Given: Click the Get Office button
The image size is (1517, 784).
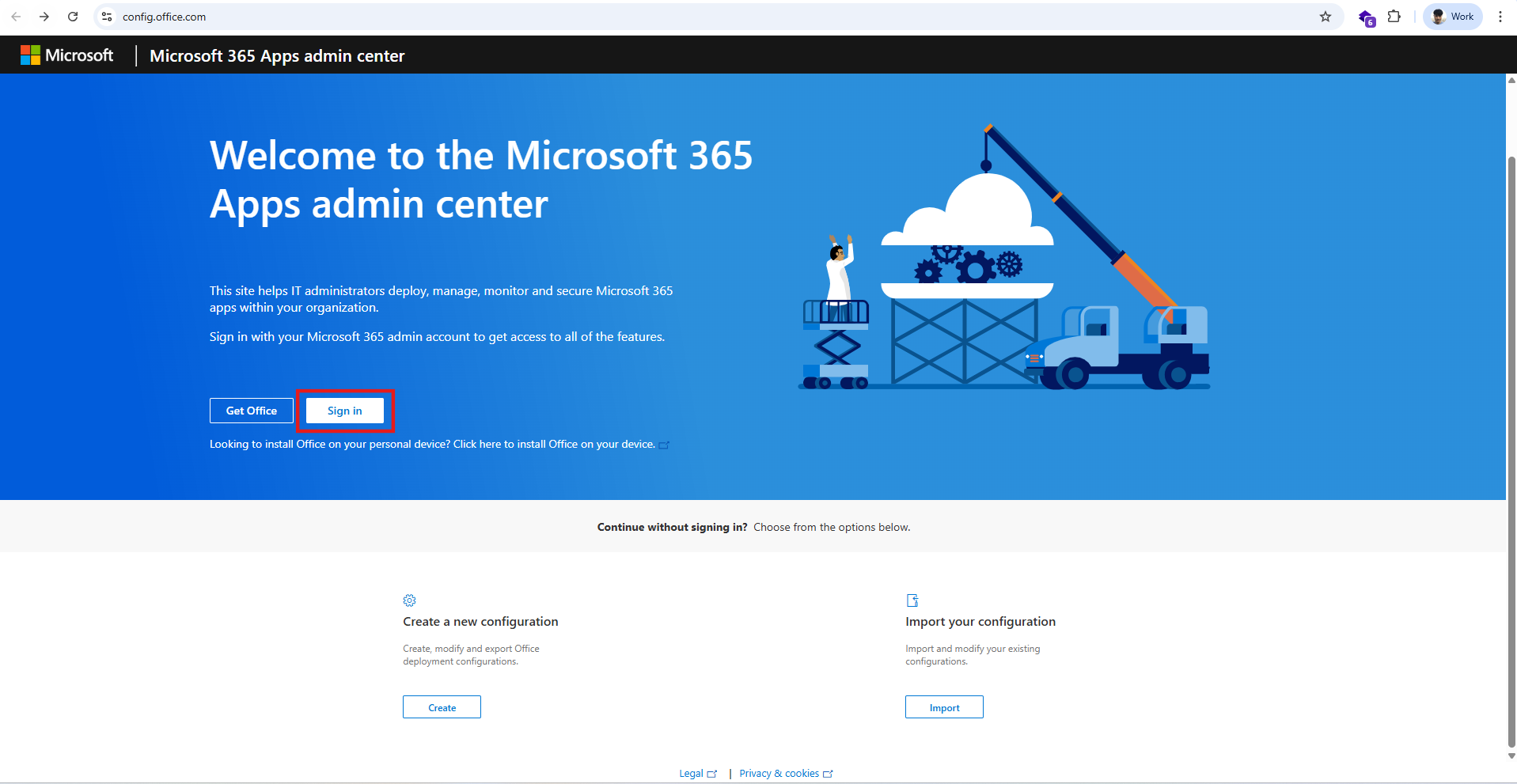Looking at the screenshot, I should click(x=252, y=411).
